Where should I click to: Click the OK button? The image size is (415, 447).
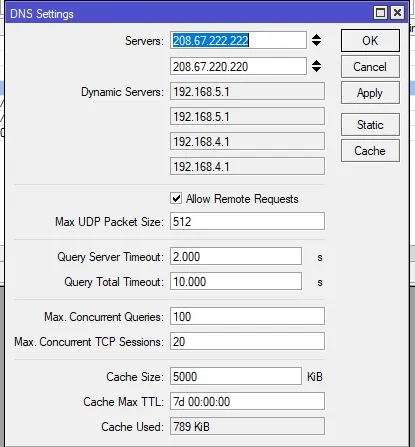coord(370,40)
